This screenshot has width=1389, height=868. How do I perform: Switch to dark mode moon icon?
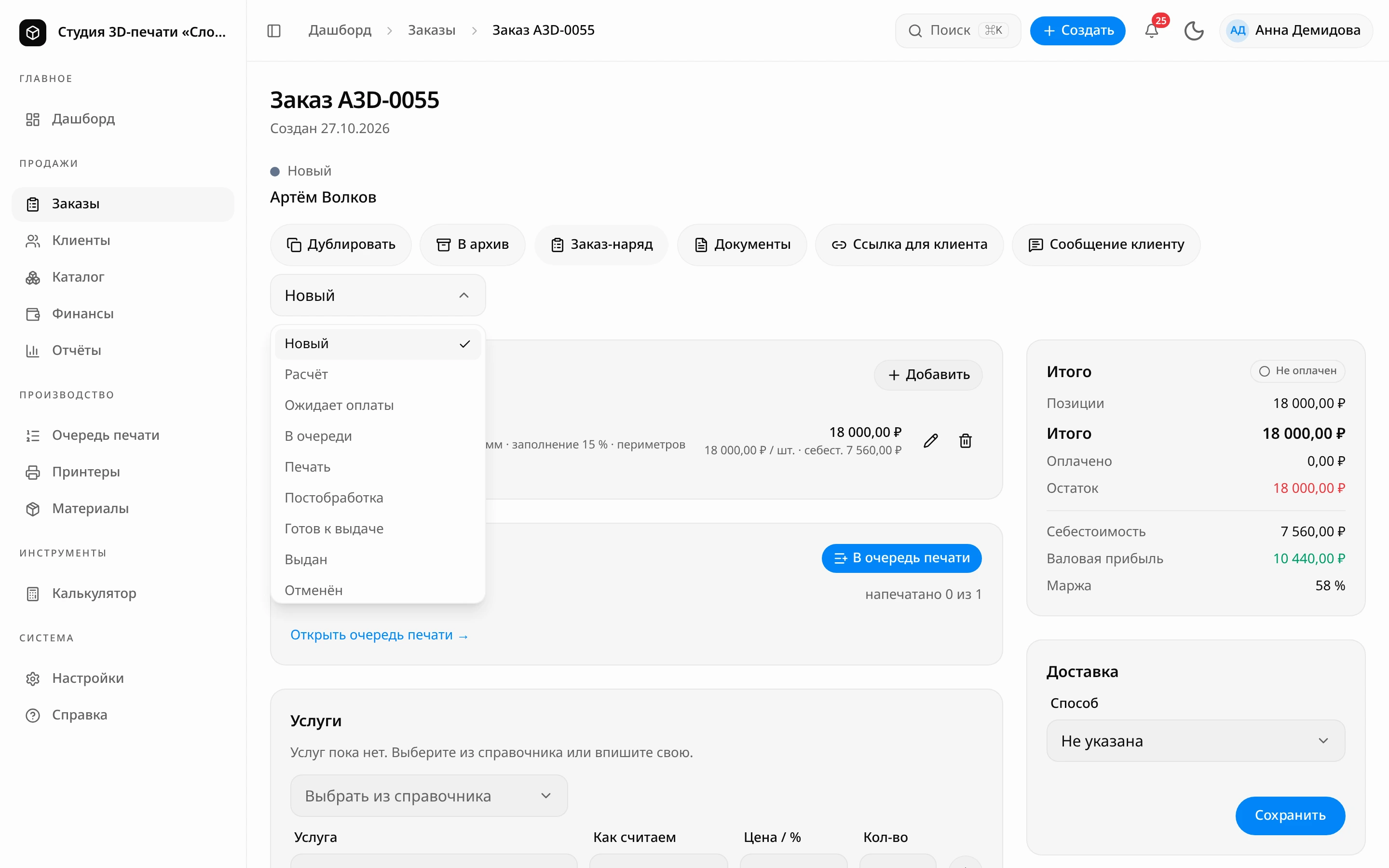coord(1194,30)
